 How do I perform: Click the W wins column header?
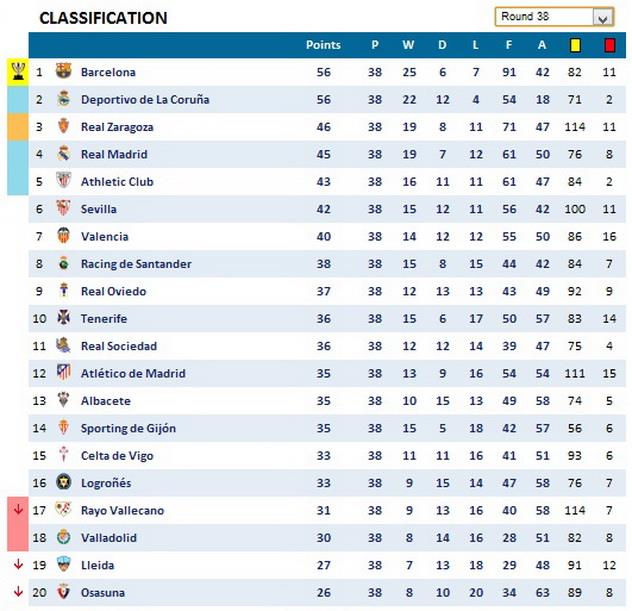(408, 45)
